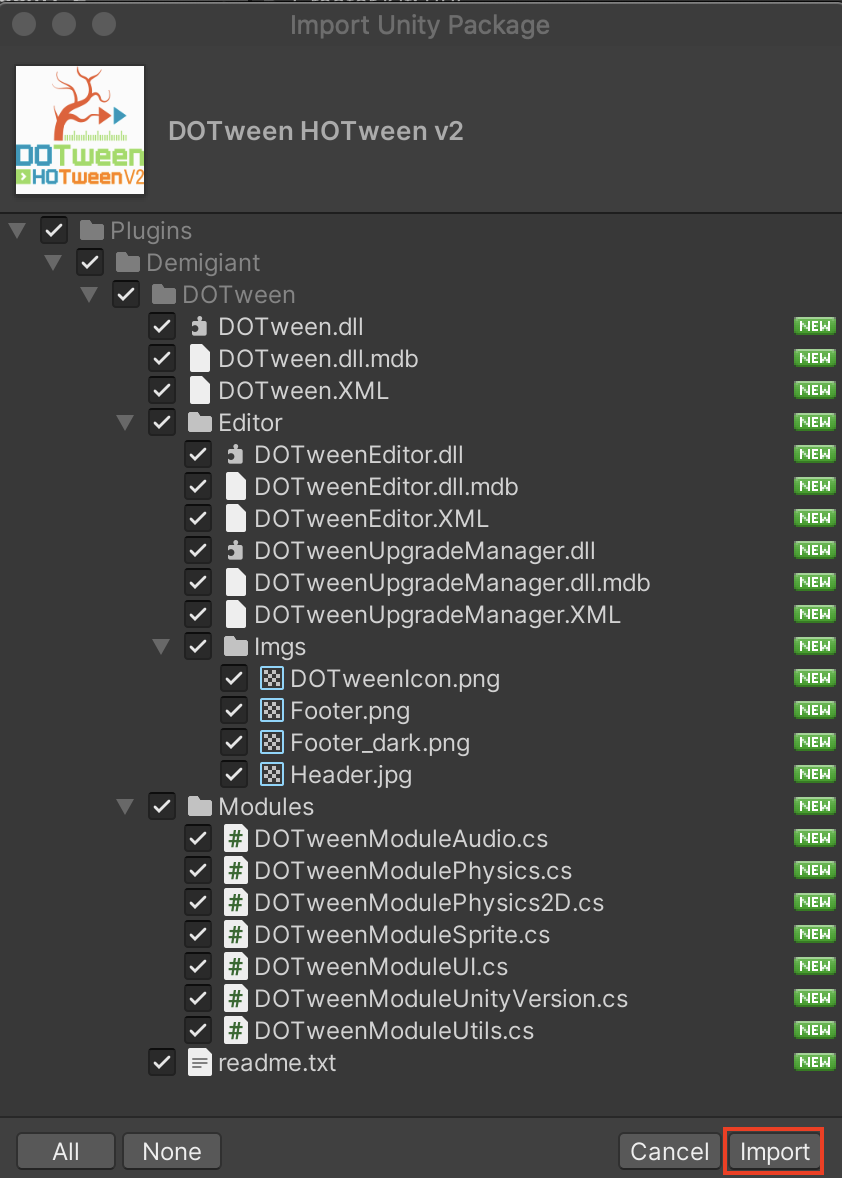Click the DOTweenModuleUI.cs script icon

pos(236,967)
